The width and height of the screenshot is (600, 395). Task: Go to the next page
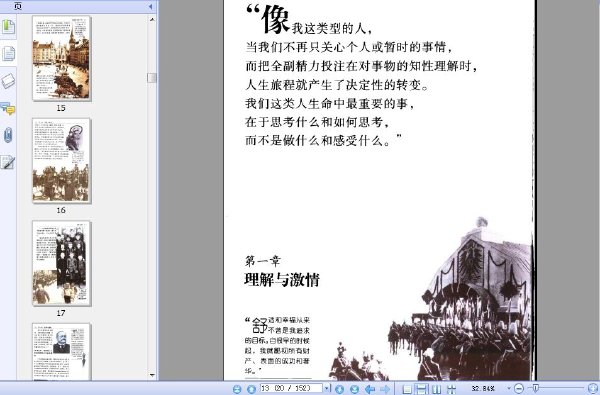[339, 389]
